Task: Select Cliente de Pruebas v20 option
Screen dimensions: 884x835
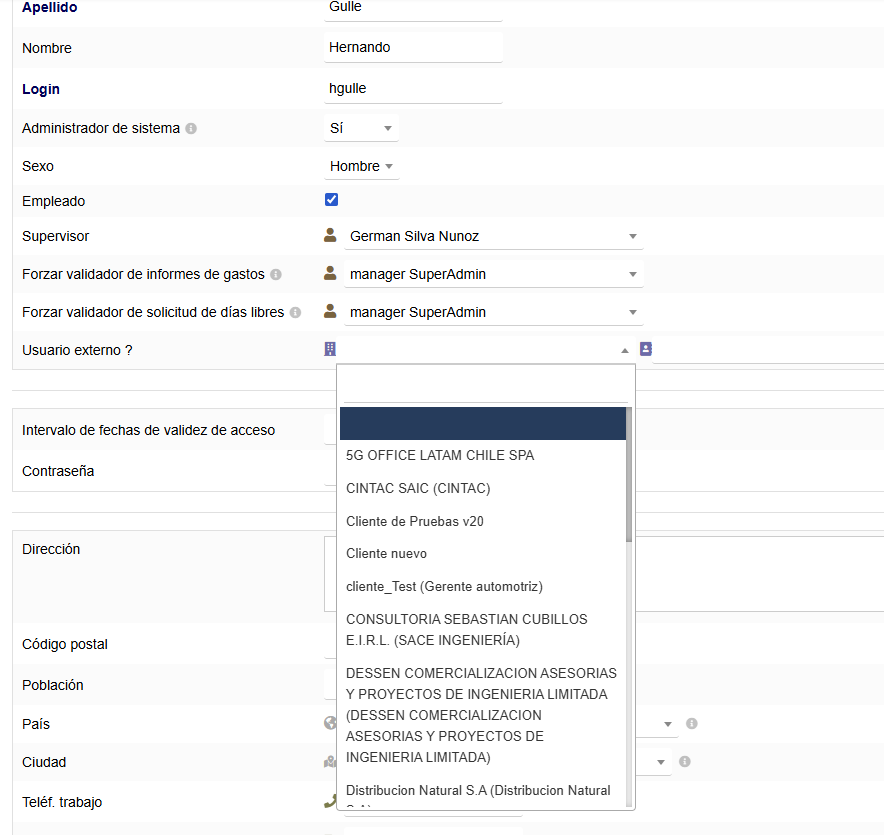Action: tap(415, 521)
